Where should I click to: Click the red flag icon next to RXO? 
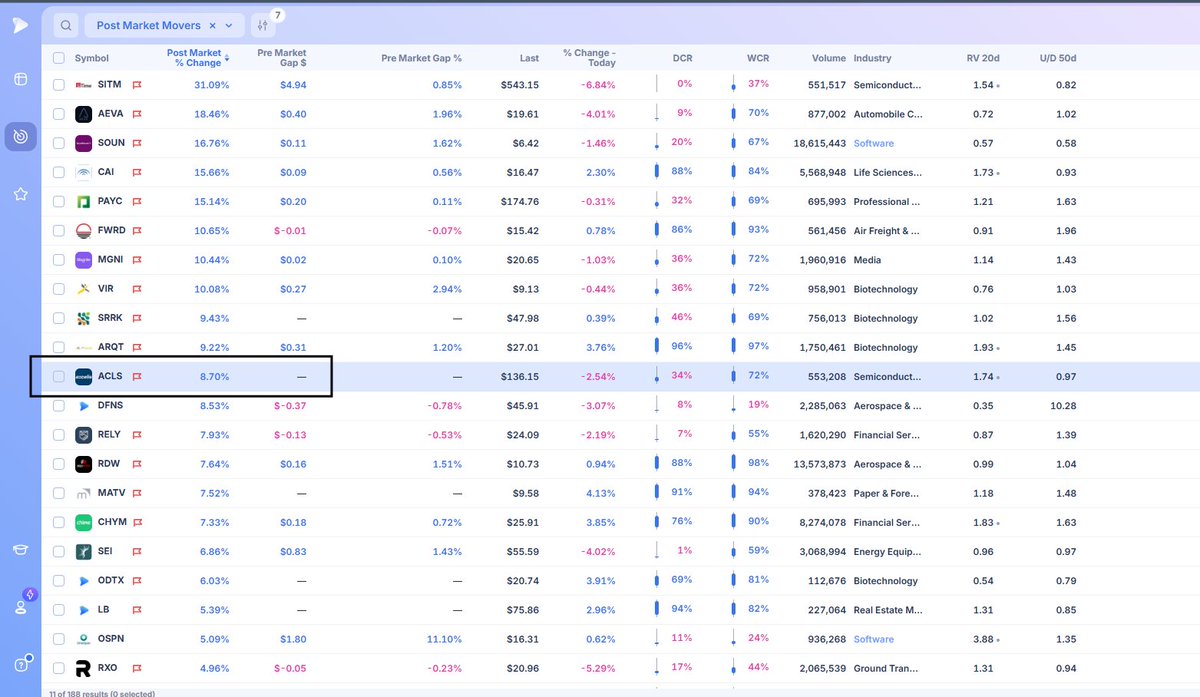[x=137, y=668]
